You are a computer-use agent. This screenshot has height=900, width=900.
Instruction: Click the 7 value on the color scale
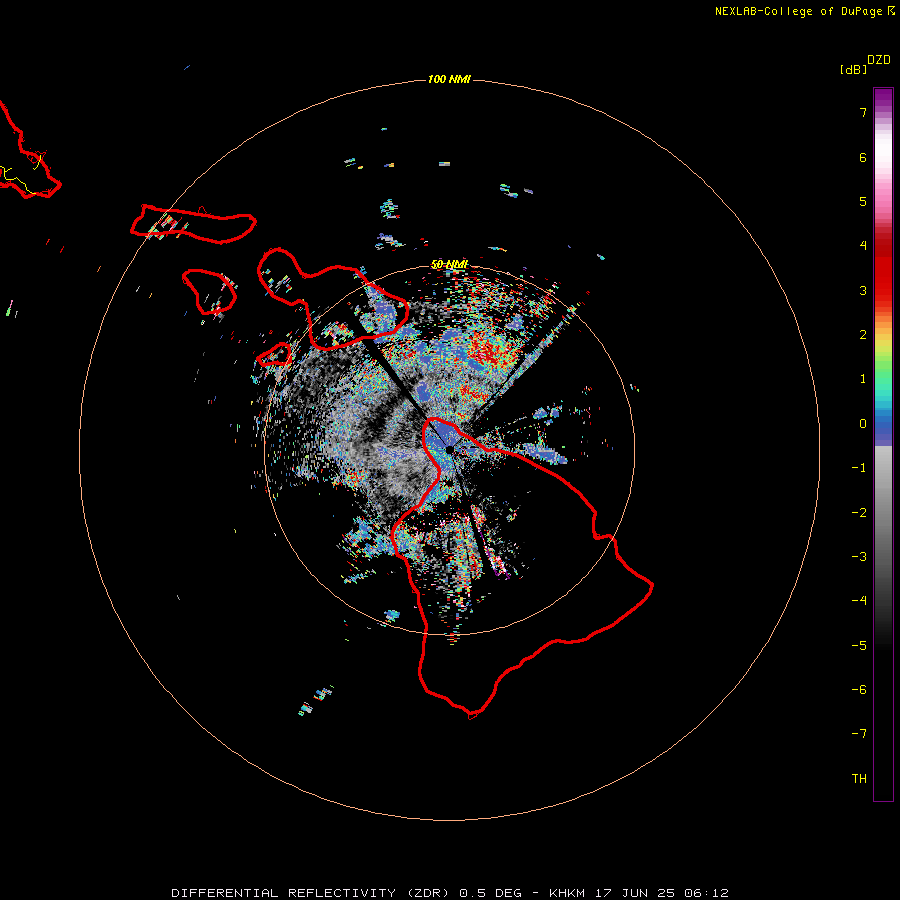pos(863,112)
